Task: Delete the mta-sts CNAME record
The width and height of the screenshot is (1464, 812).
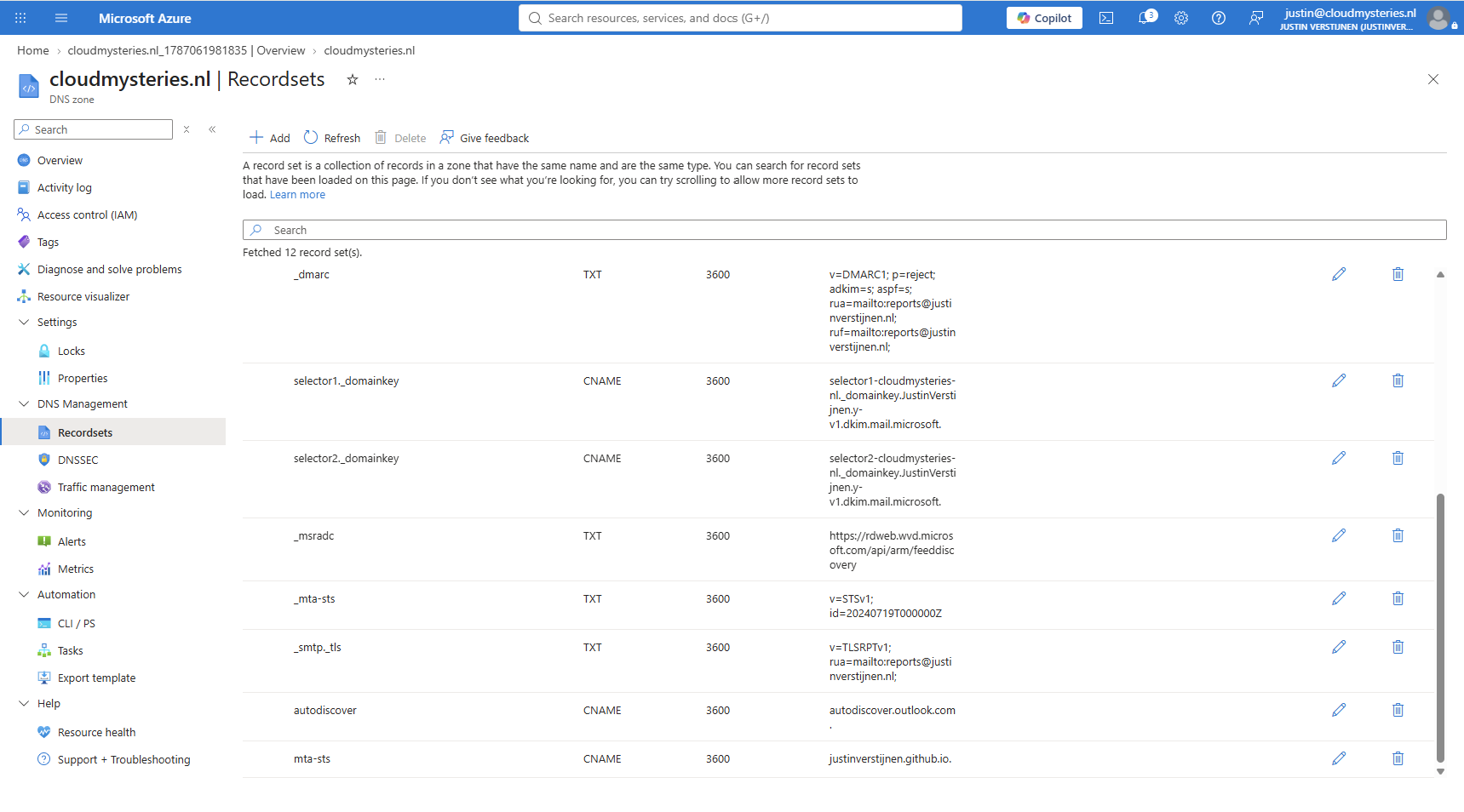Action: [x=1398, y=758]
